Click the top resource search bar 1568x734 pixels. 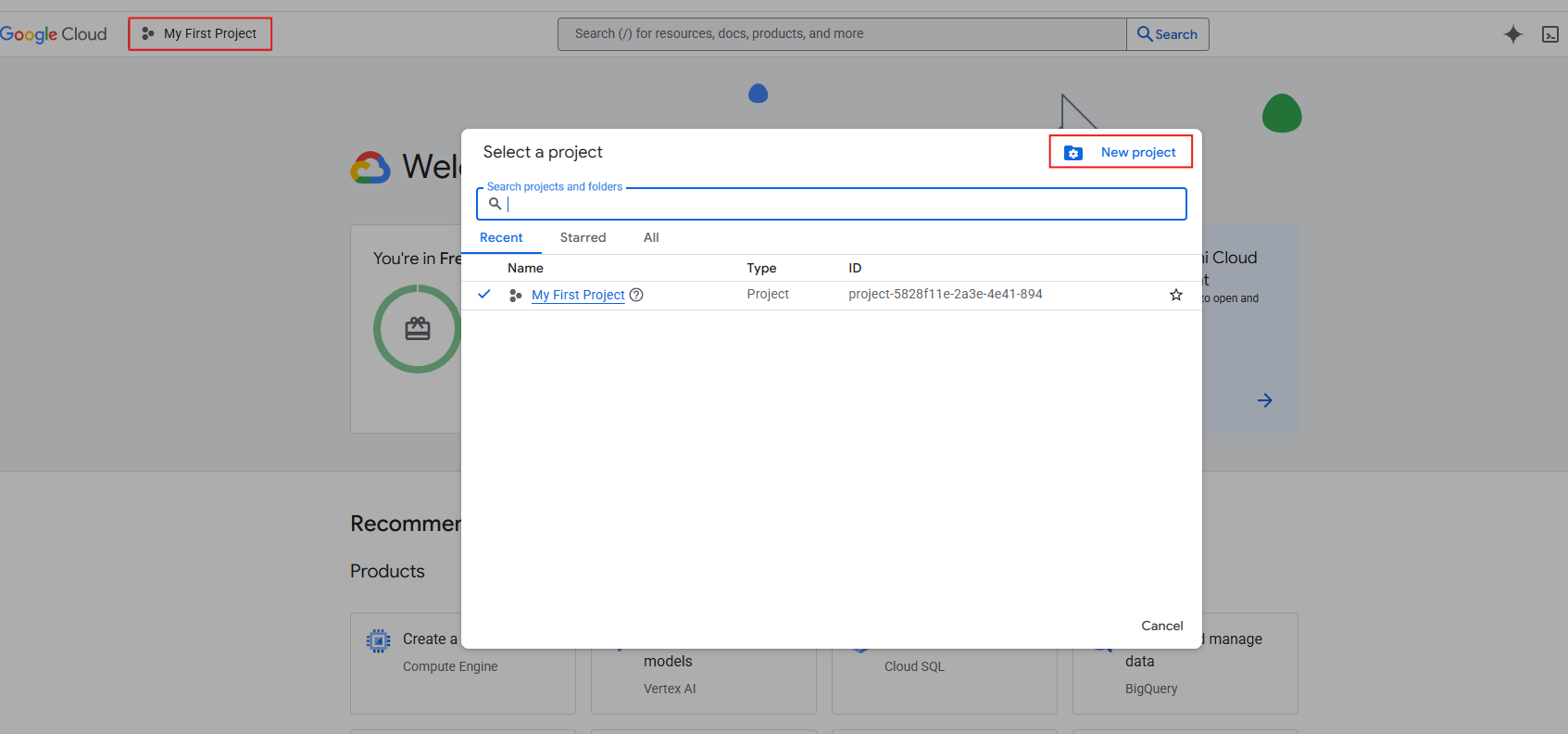tap(841, 34)
